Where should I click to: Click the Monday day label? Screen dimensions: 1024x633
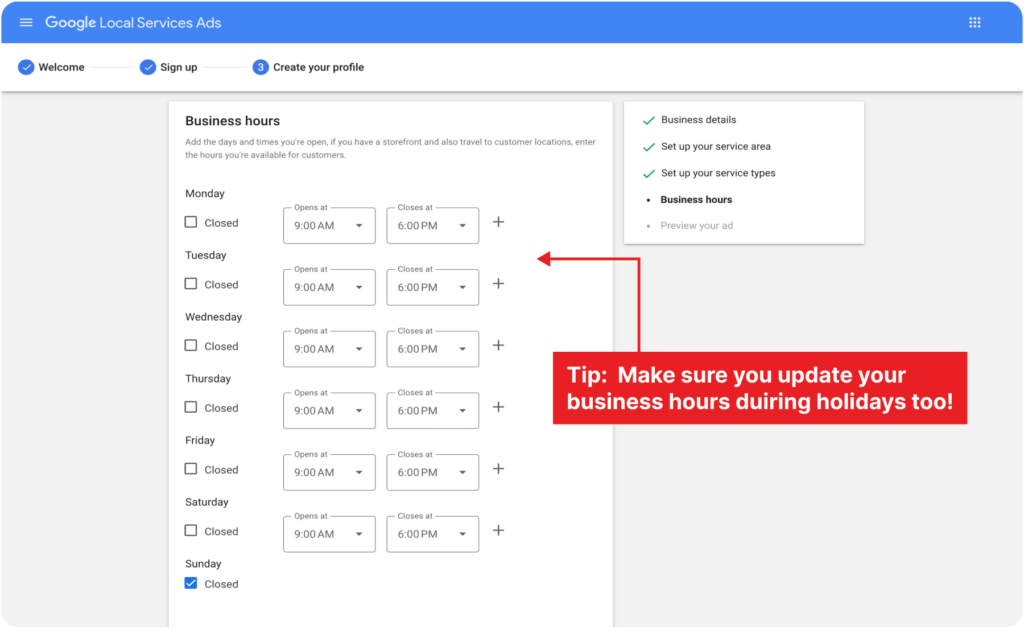[x=204, y=193]
